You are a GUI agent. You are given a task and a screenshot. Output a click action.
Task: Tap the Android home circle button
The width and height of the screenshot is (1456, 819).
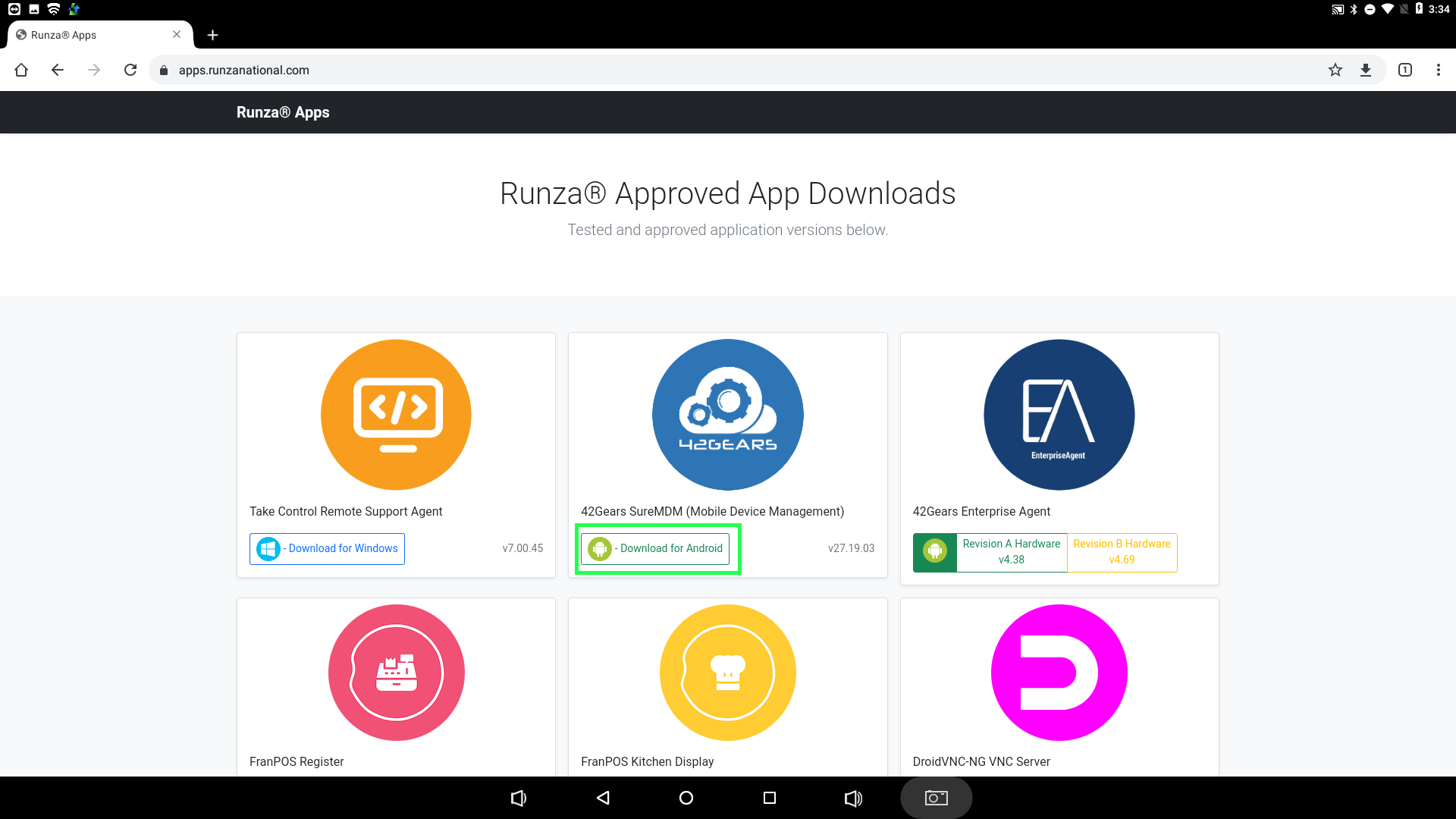pos(686,798)
